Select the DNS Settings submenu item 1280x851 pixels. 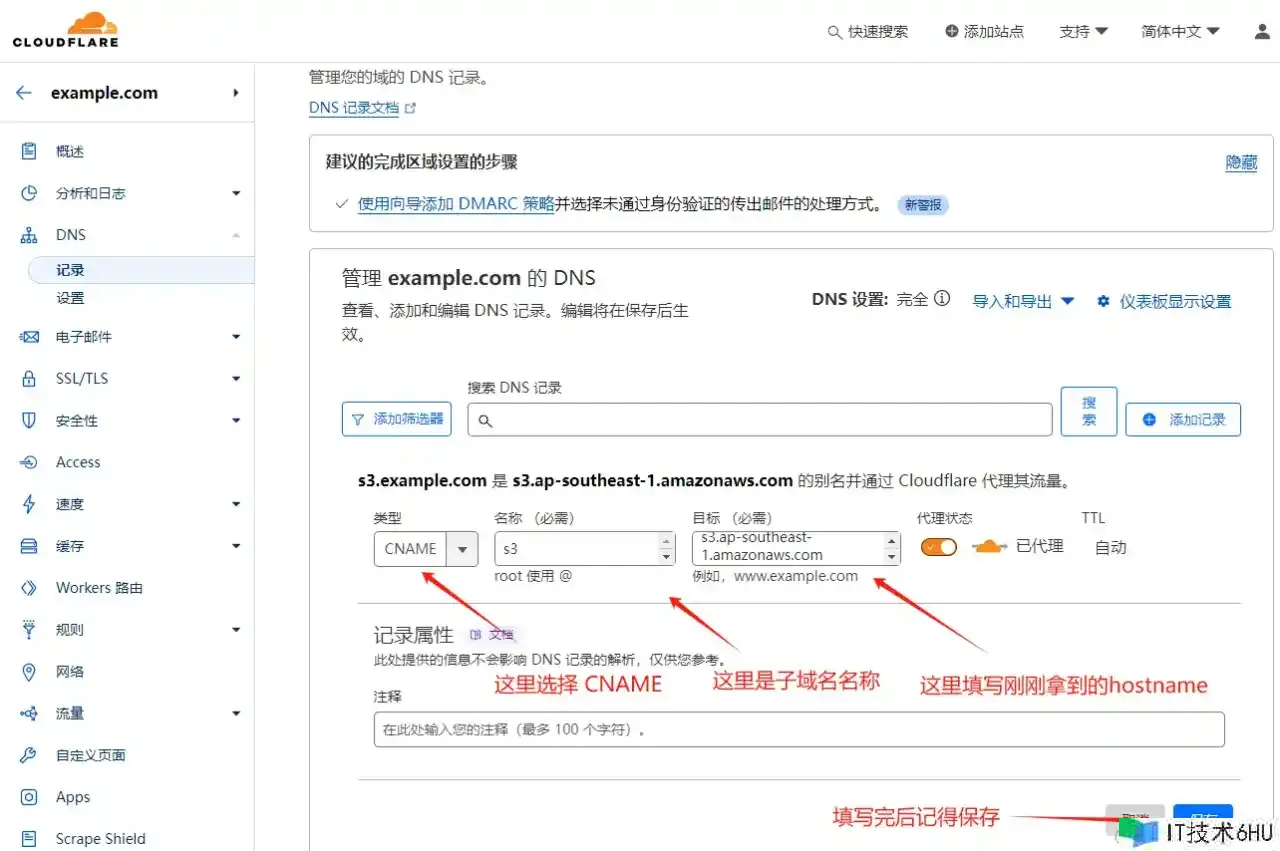tap(70, 298)
